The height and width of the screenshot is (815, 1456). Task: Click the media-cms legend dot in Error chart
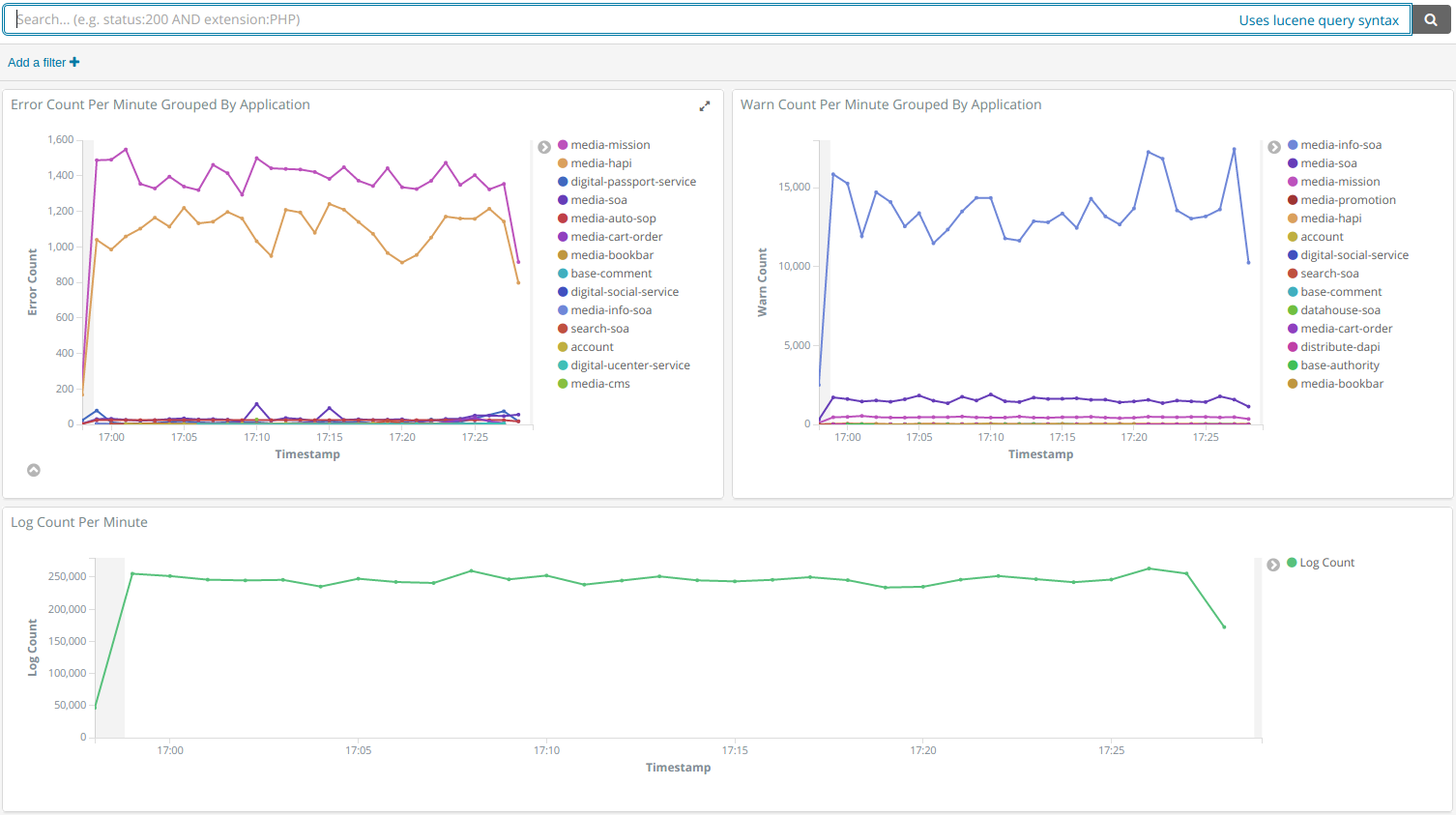coord(563,384)
